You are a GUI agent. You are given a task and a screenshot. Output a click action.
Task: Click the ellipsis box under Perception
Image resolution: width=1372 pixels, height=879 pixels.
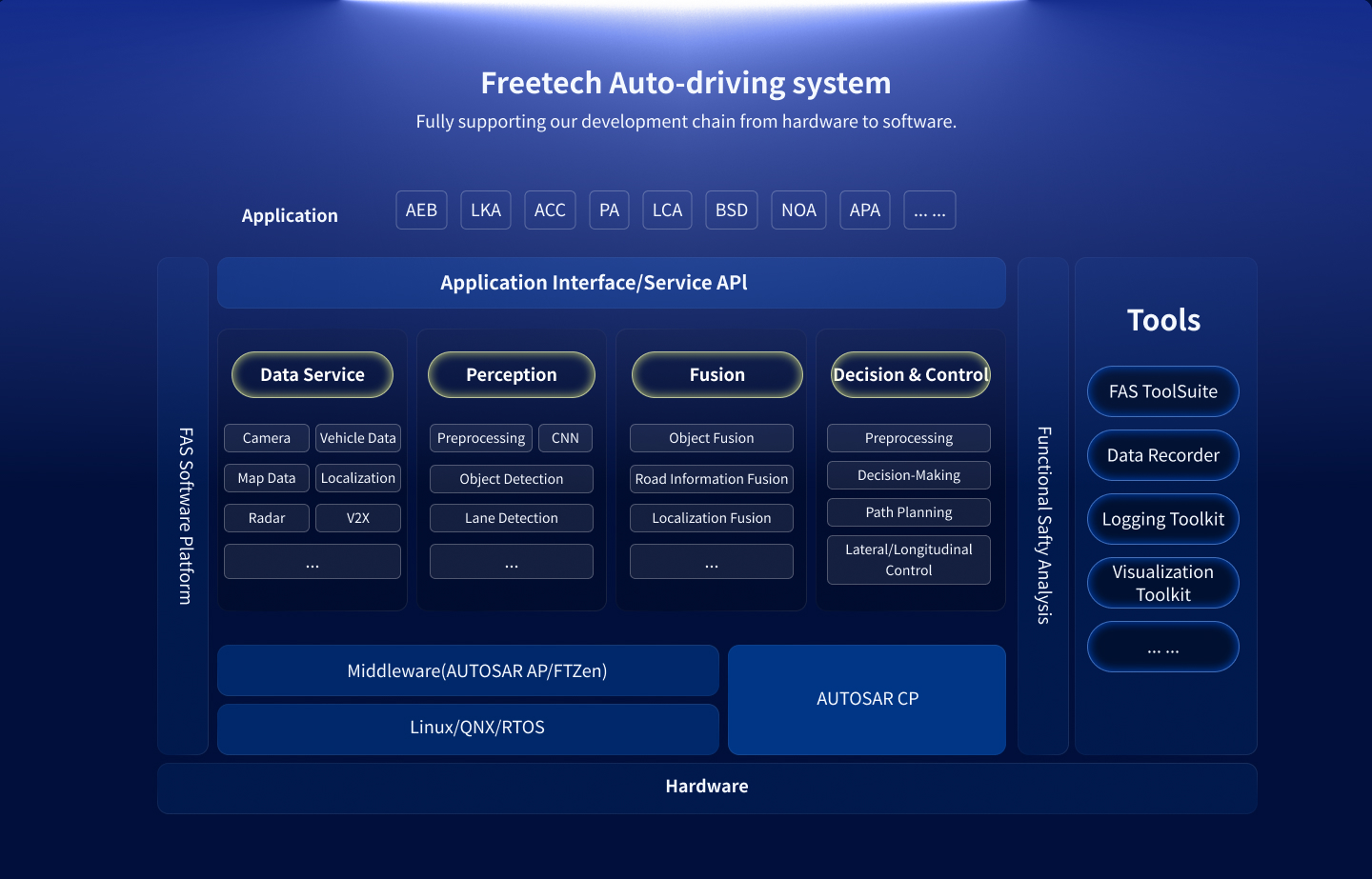(512, 562)
